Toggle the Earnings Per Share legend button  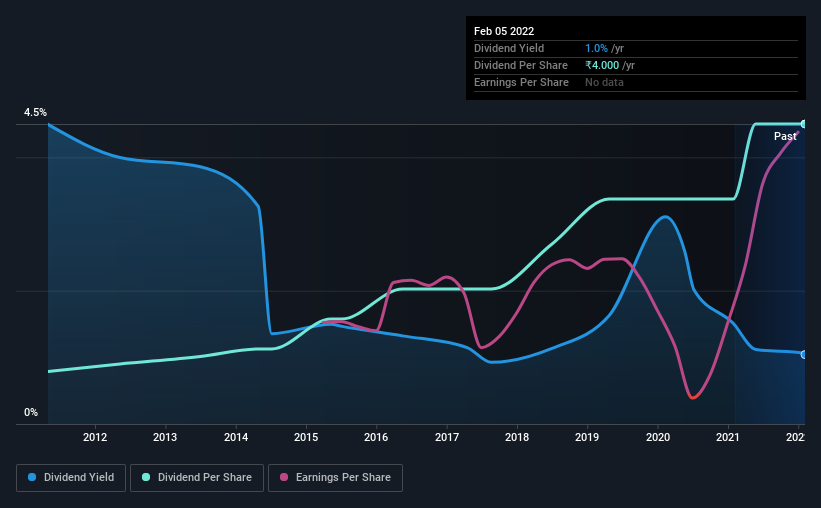(335, 478)
